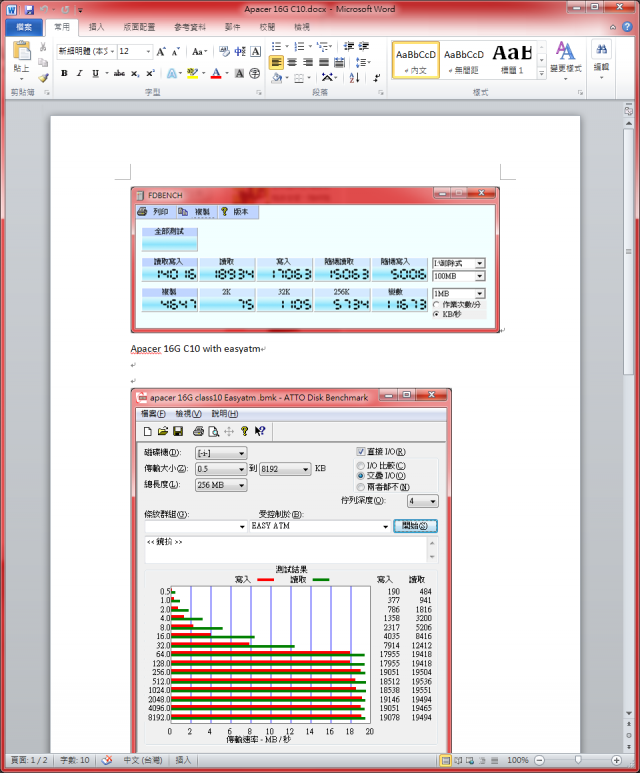Image resolution: width=640 pixels, height=774 pixels.
Task: Click the proofing errors status icon
Action: 107,760
